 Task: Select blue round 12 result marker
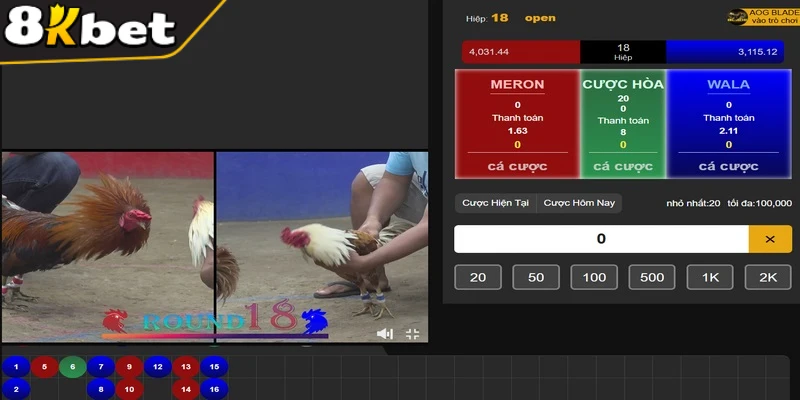click(157, 367)
